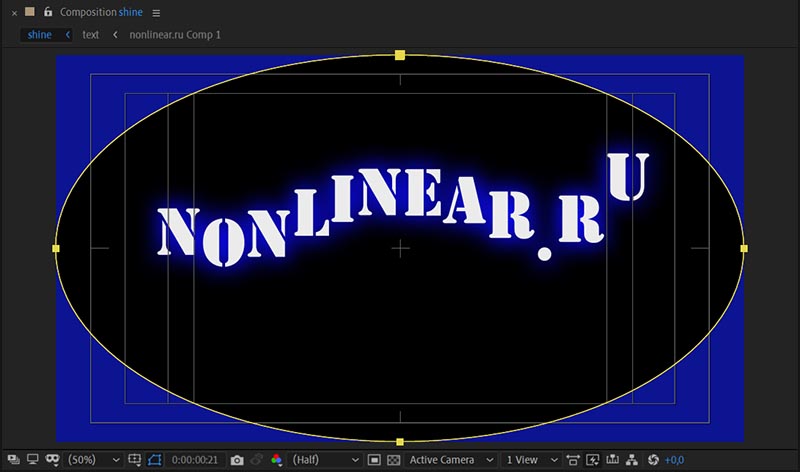Image resolution: width=800 pixels, height=472 pixels.
Task: Open the nonlinear.ru Comp 1 tab
Action: [175, 35]
